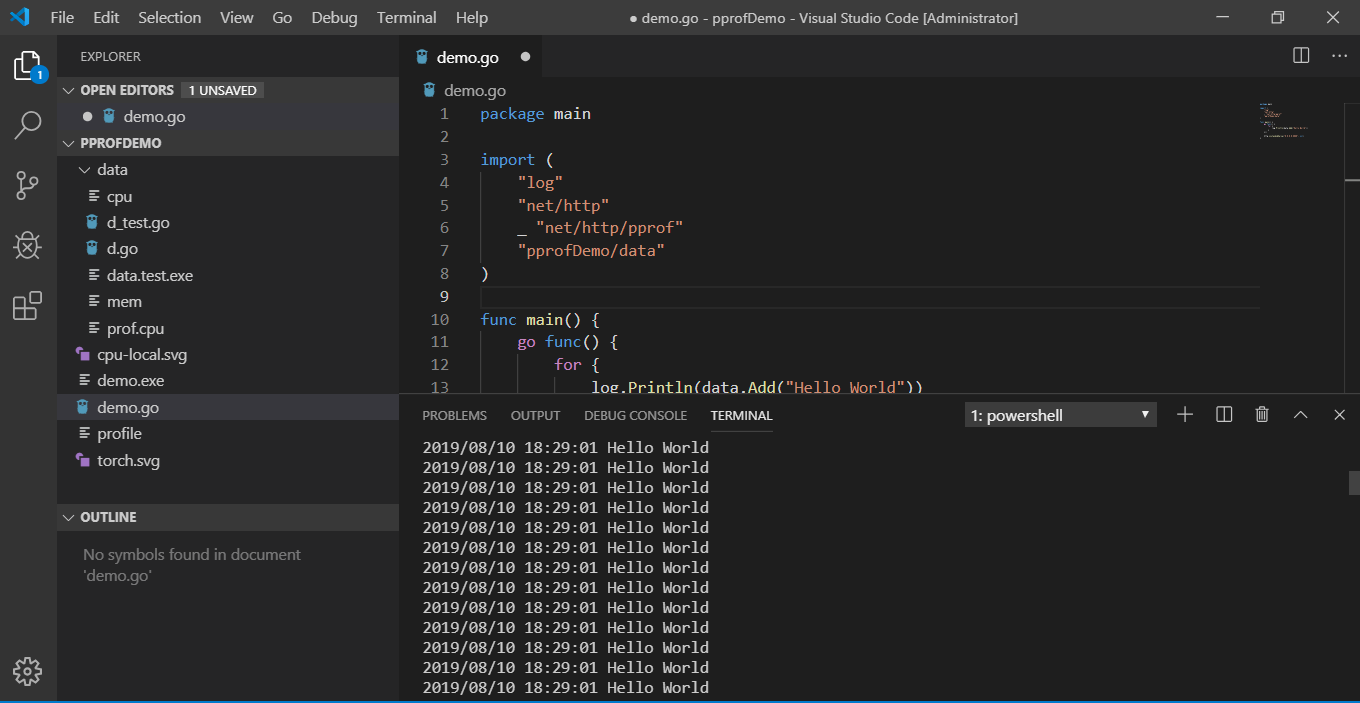
Task: Open the Debug sidebar icon
Action: pos(28,245)
